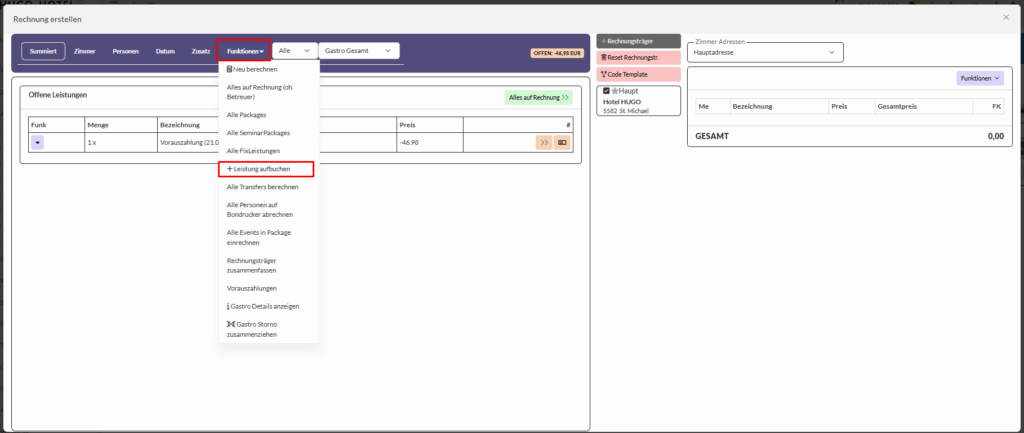Screen dimensions: 1024x433
Task: Choose Vorauszahlungen in the Funktionen menu
Action: pyautogui.click(x=252, y=288)
